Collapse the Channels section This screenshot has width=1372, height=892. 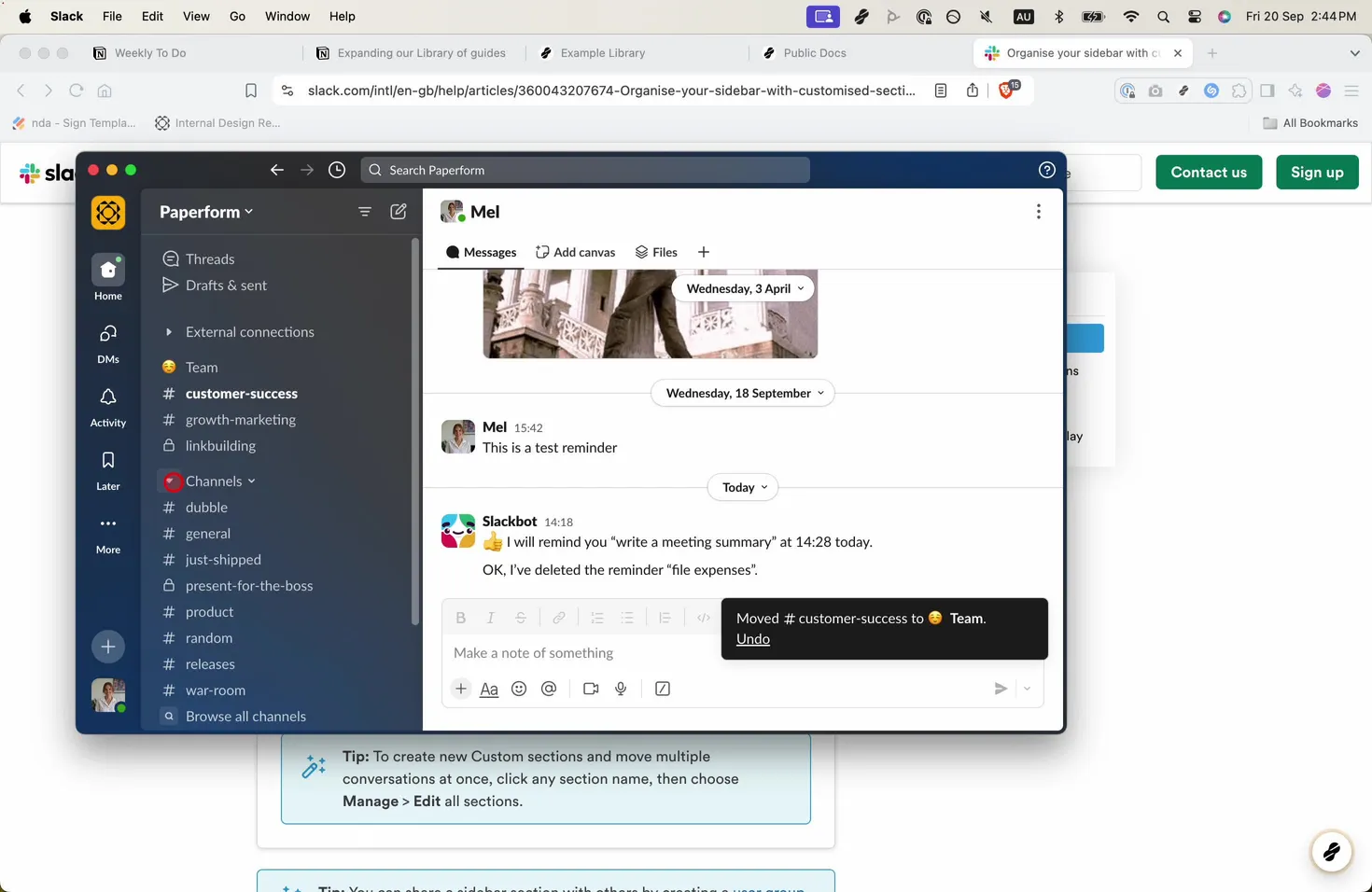253,481
